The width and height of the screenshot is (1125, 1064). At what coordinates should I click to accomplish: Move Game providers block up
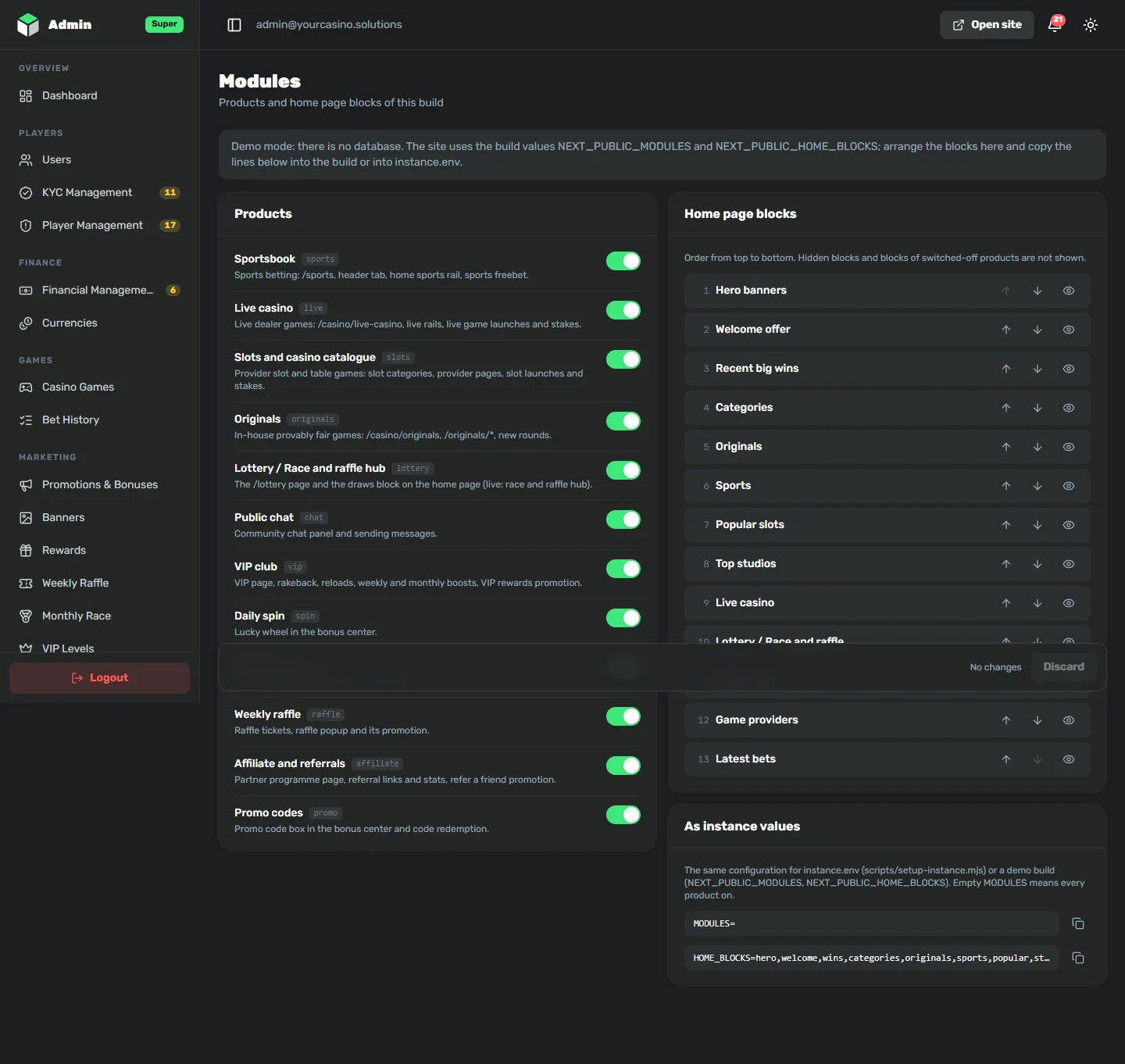point(1006,720)
